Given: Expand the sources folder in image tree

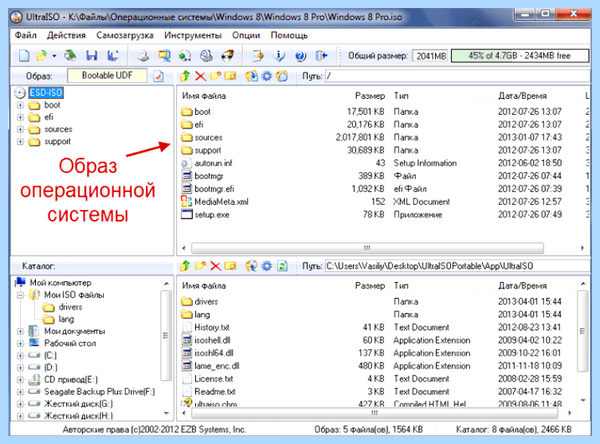Looking at the screenshot, I should [x=20, y=129].
